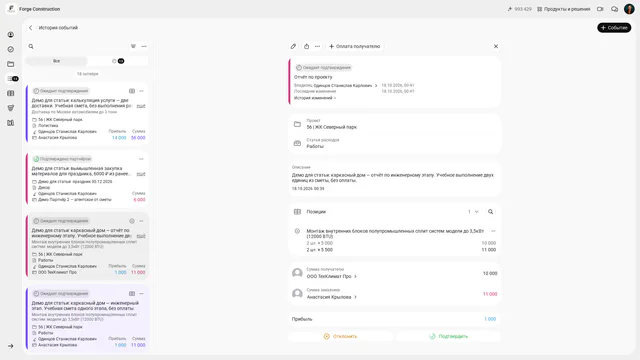The height and width of the screenshot is (360, 640).
Task: Open История изменений link
Action: (315, 98)
